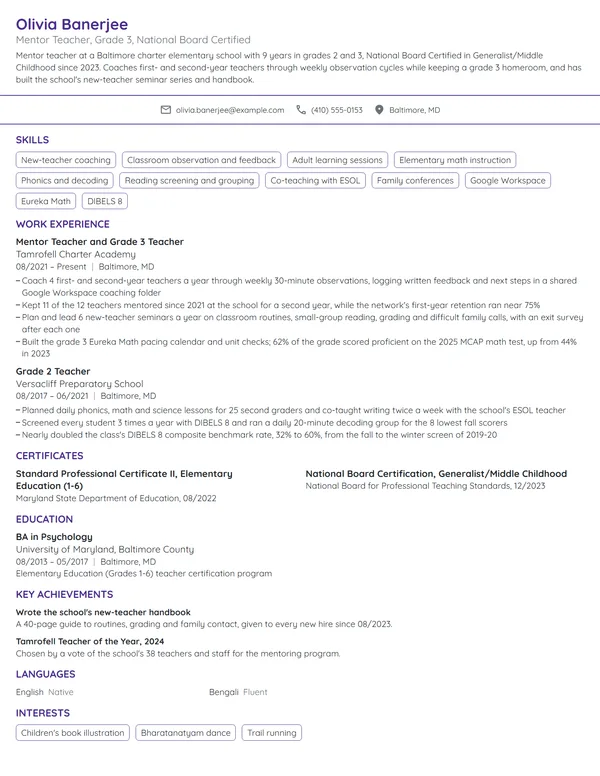
Task: Click the Trail running interest tag
Action: [x=272, y=733]
